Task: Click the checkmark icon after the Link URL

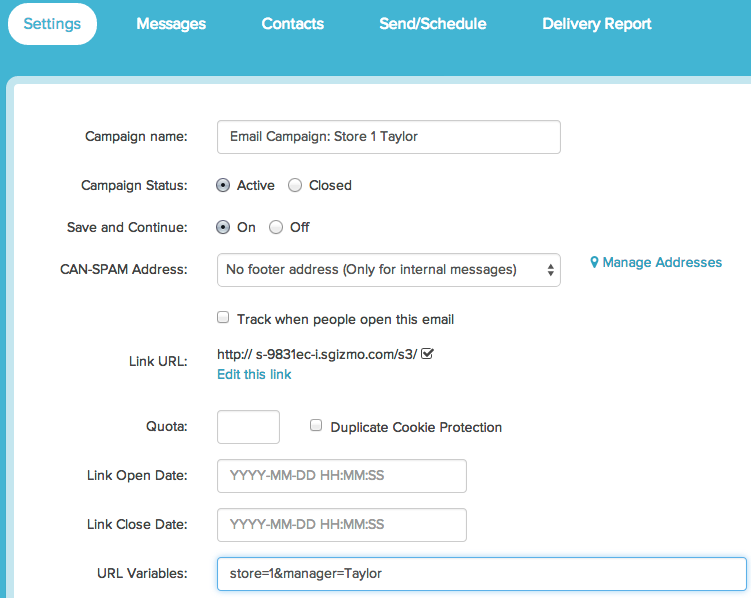Action: 427,354
